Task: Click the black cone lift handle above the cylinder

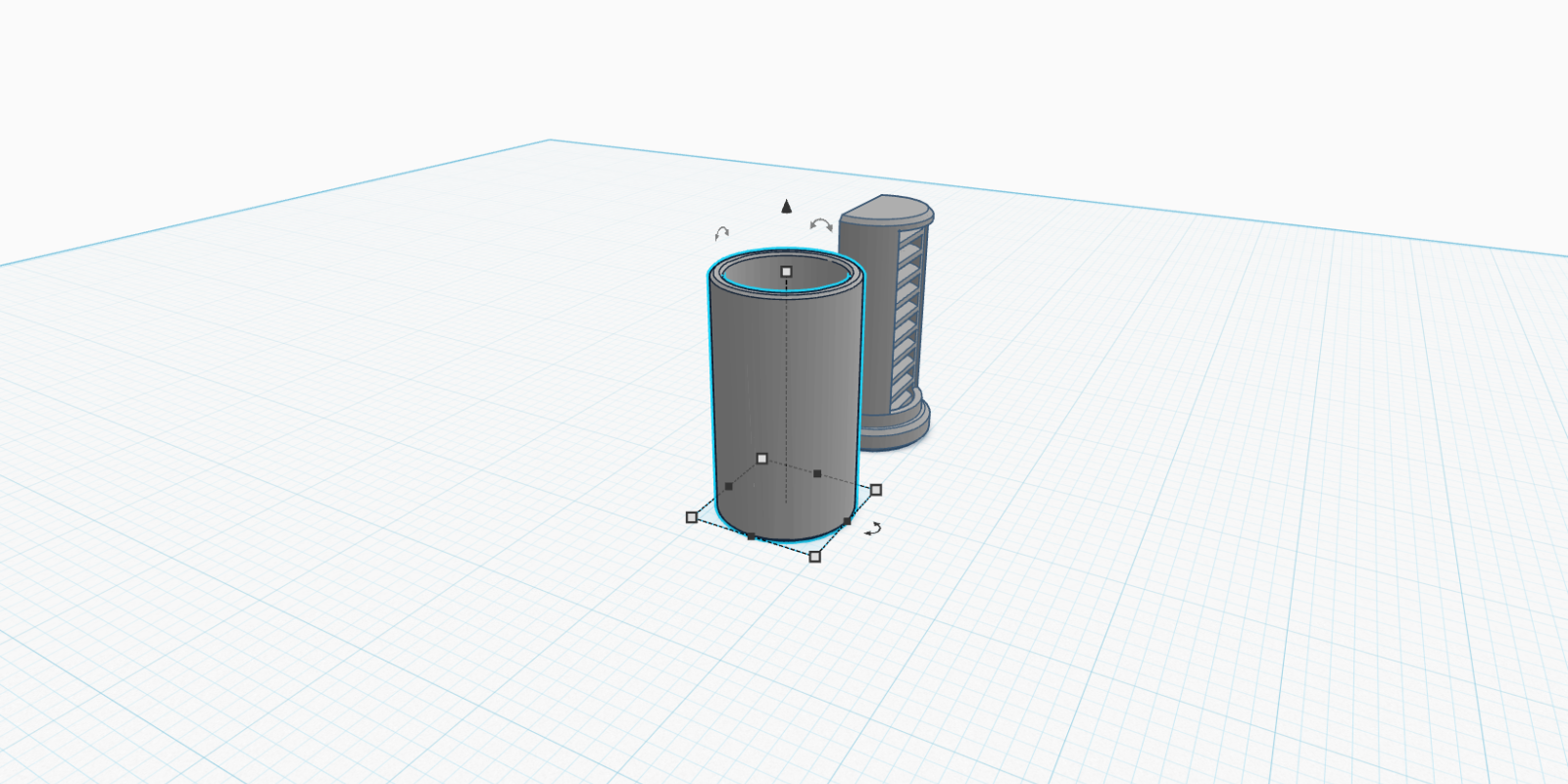Action: tap(786, 206)
